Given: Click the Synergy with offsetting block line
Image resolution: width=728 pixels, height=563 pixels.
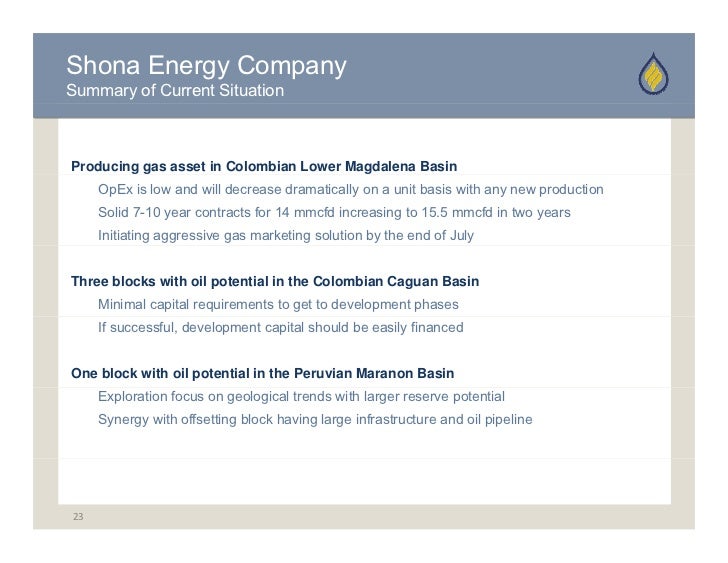Looking at the screenshot, I should (315, 419).
